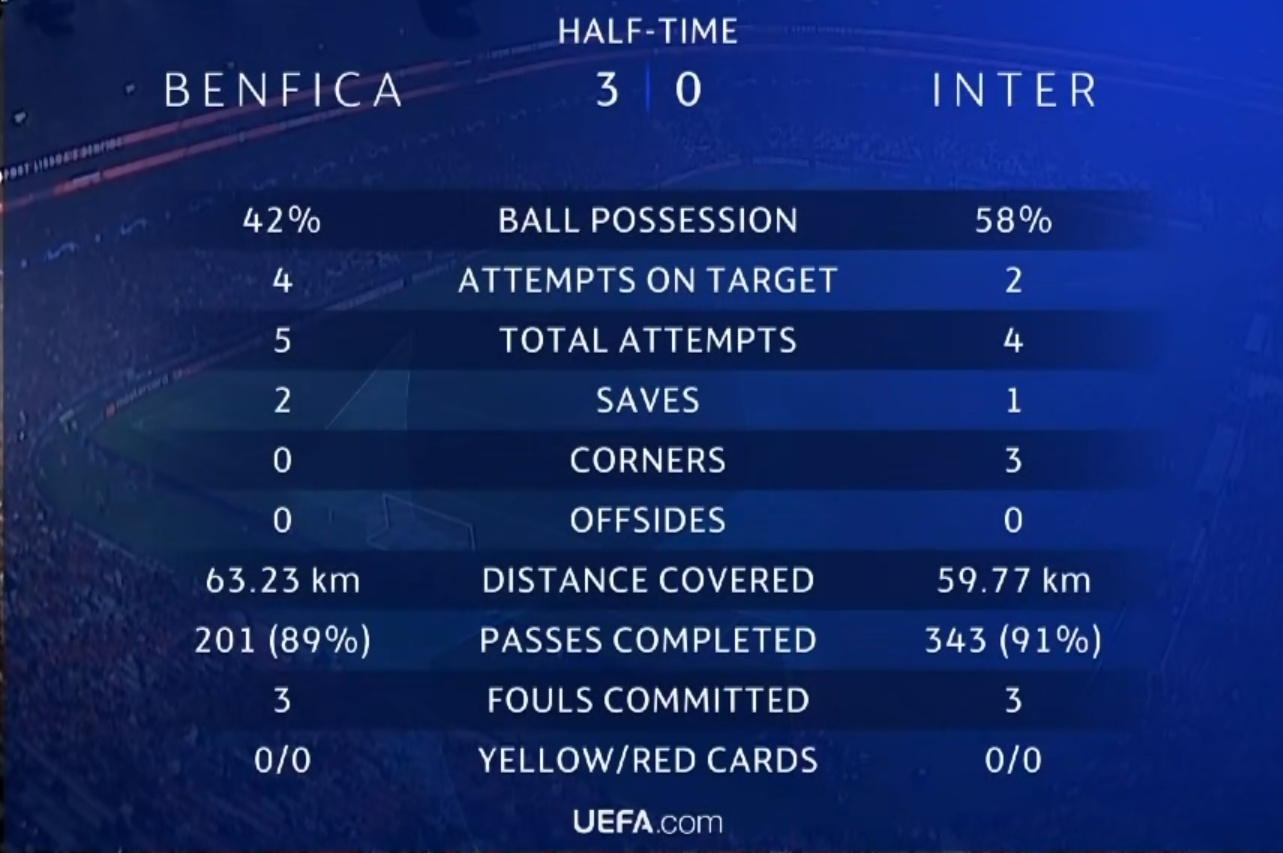
Task: Click the UEFA.com logo at bottom
Action: pos(648,822)
